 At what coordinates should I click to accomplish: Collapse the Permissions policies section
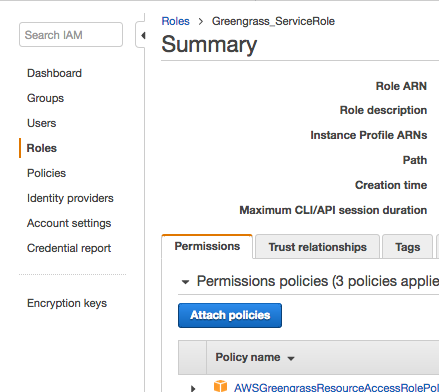pos(185,282)
